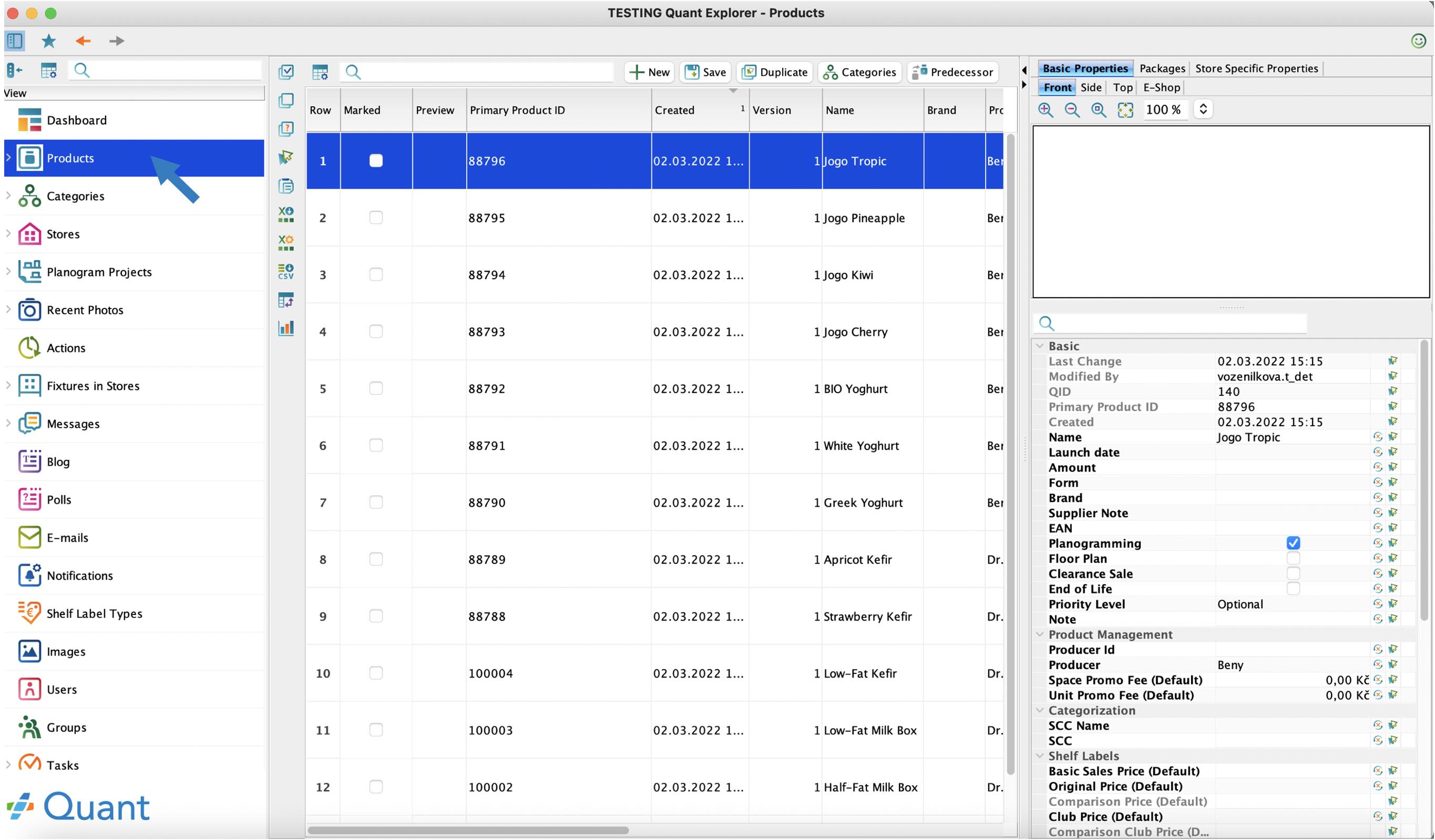The height and width of the screenshot is (840, 1435).
Task: Click the Categories toolbar button
Action: tap(859, 73)
